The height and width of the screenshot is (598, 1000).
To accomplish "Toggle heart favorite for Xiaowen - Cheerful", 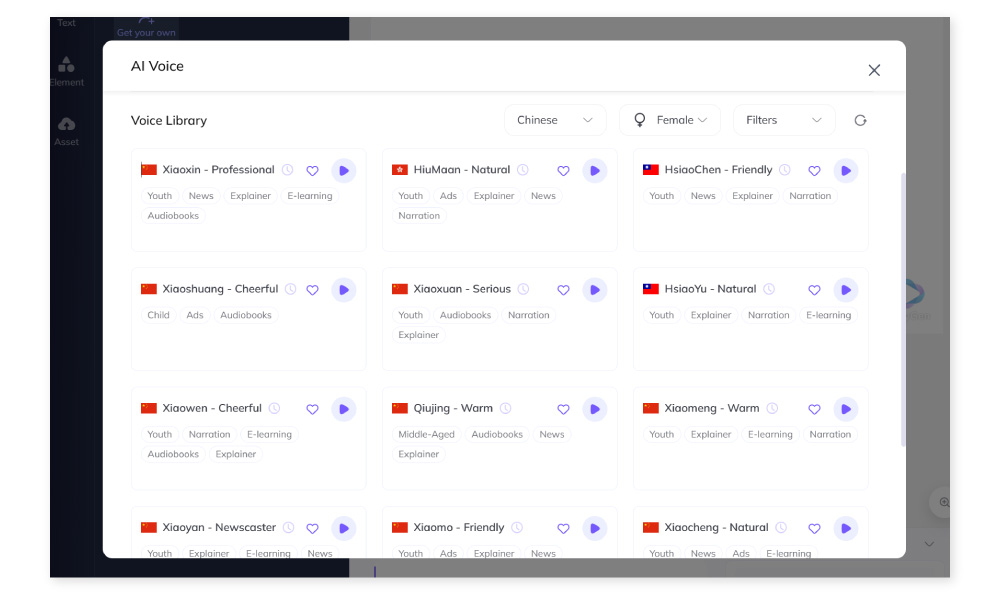I will pos(312,409).
